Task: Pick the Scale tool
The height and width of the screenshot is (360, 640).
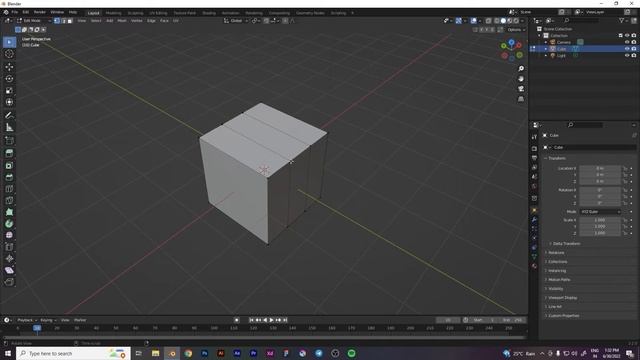Action: [9, 90]
